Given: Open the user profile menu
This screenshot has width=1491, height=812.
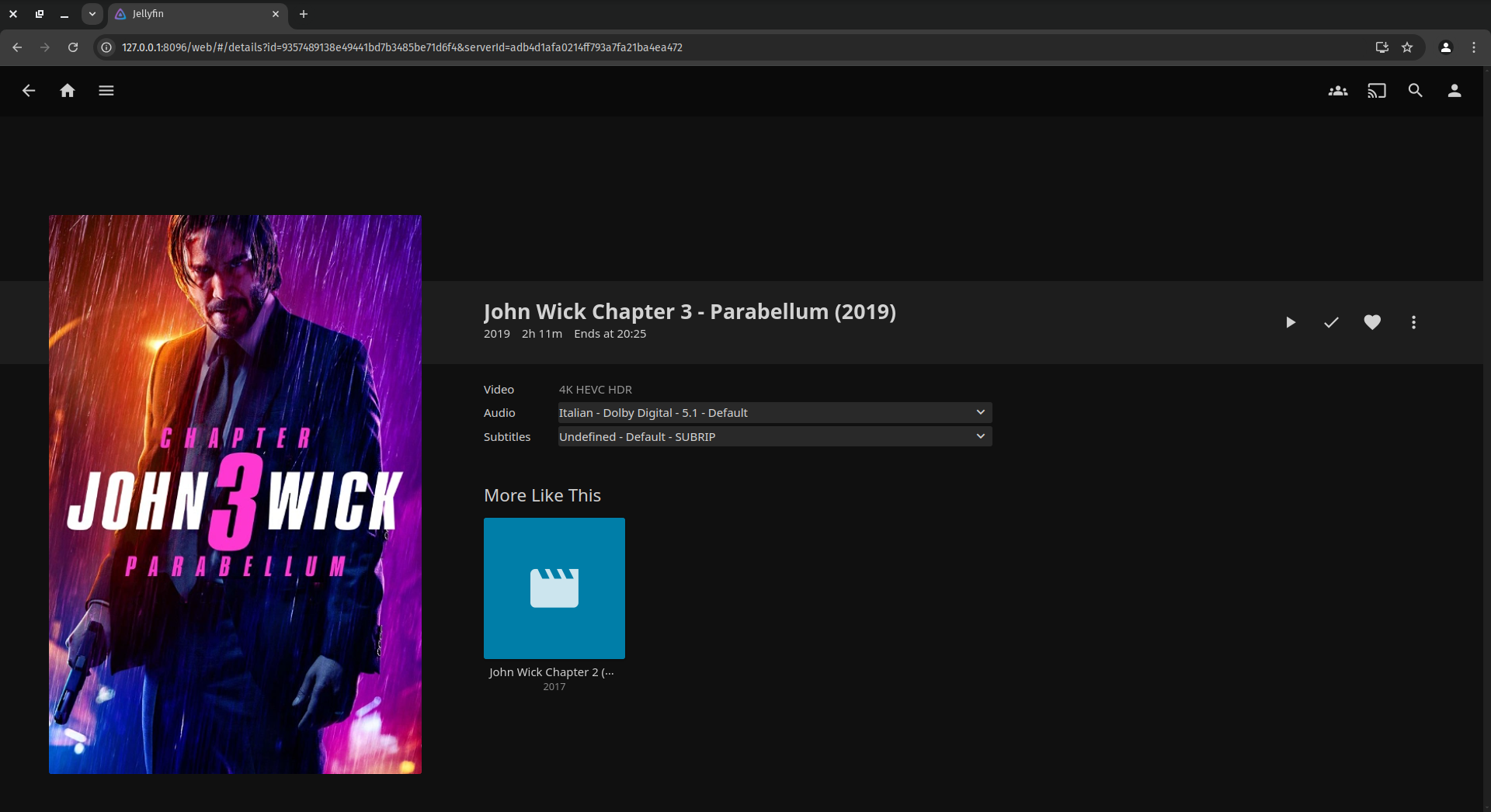Looking at the screenshot, I should 1454,91.
